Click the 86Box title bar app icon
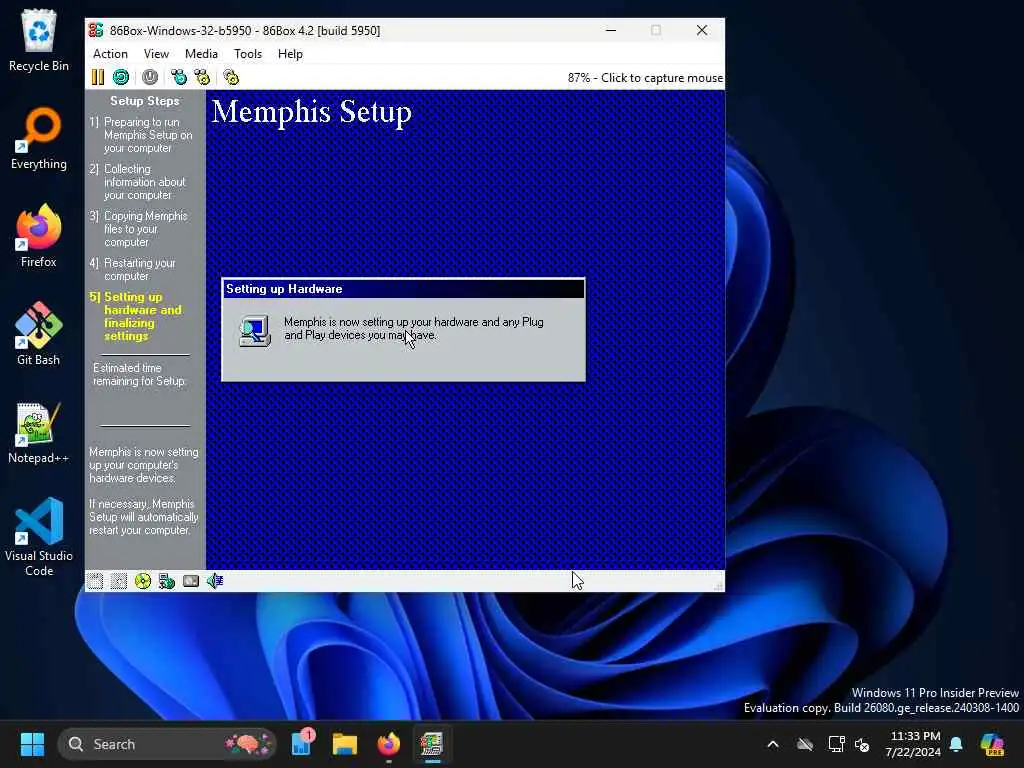Screen dimensions: 1024x768 [96, 30]
